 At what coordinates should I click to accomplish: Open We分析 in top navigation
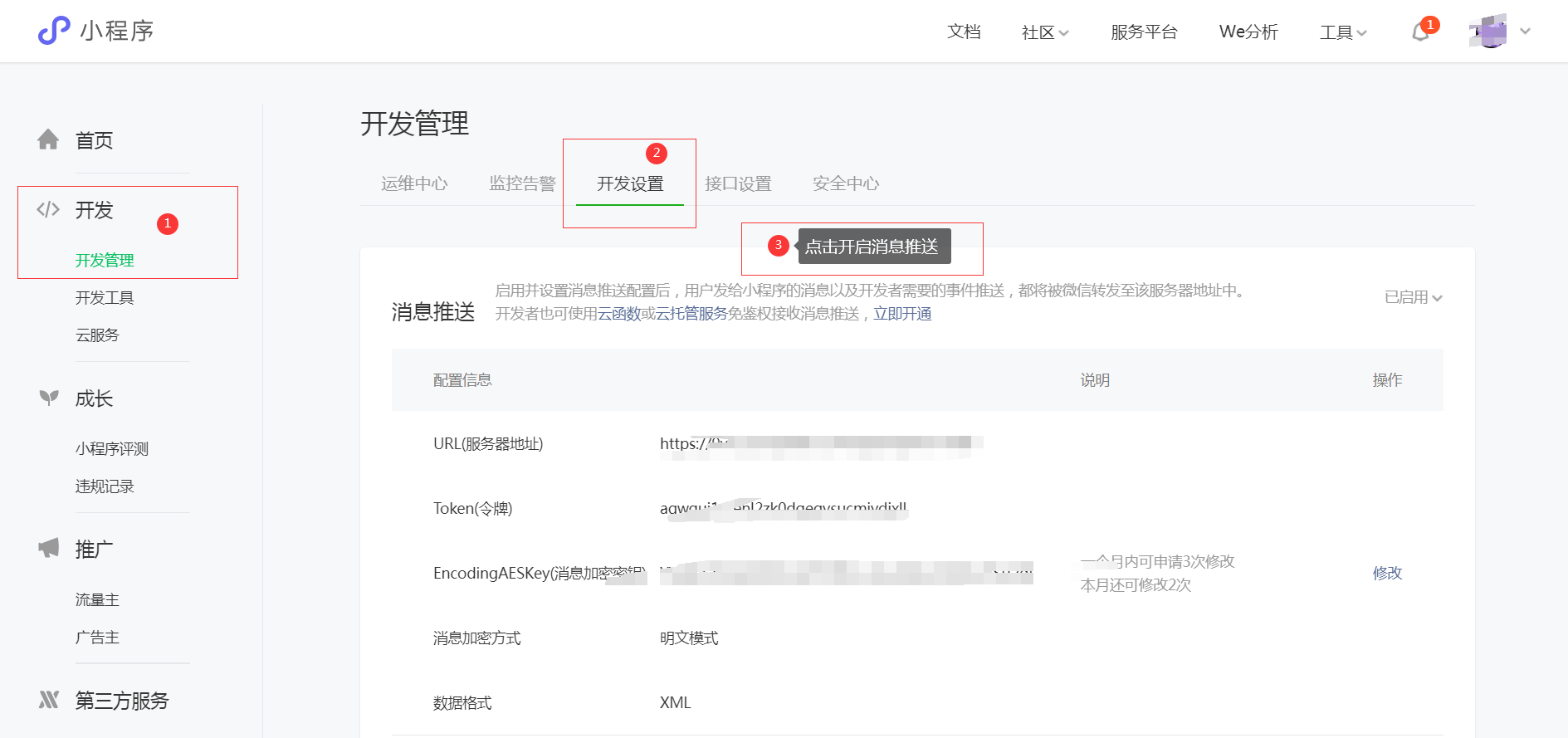coord(1248,32)
